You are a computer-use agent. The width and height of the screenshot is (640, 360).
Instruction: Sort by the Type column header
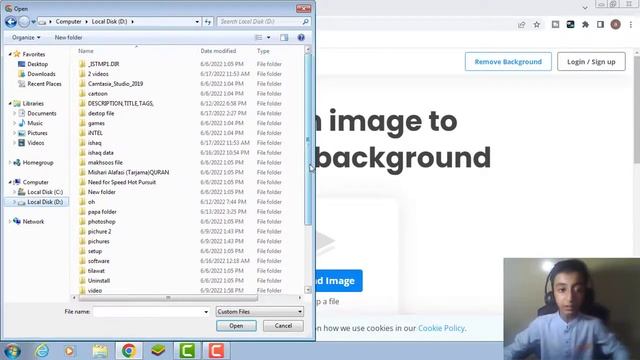coord(263,51)
